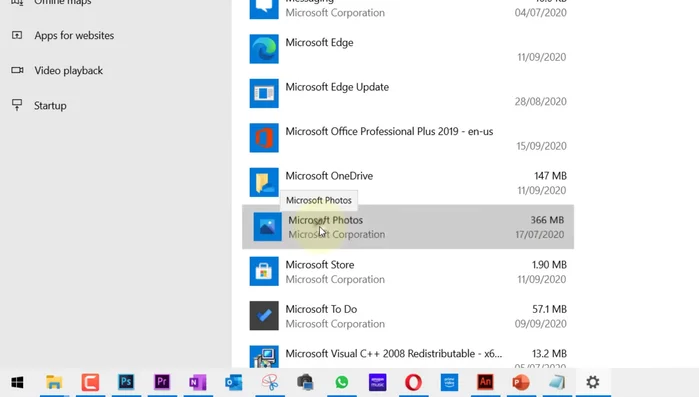Viewport: 699px width, 397px height.
Task: Click the Startup sidebar icon
Action: [17, 105]
